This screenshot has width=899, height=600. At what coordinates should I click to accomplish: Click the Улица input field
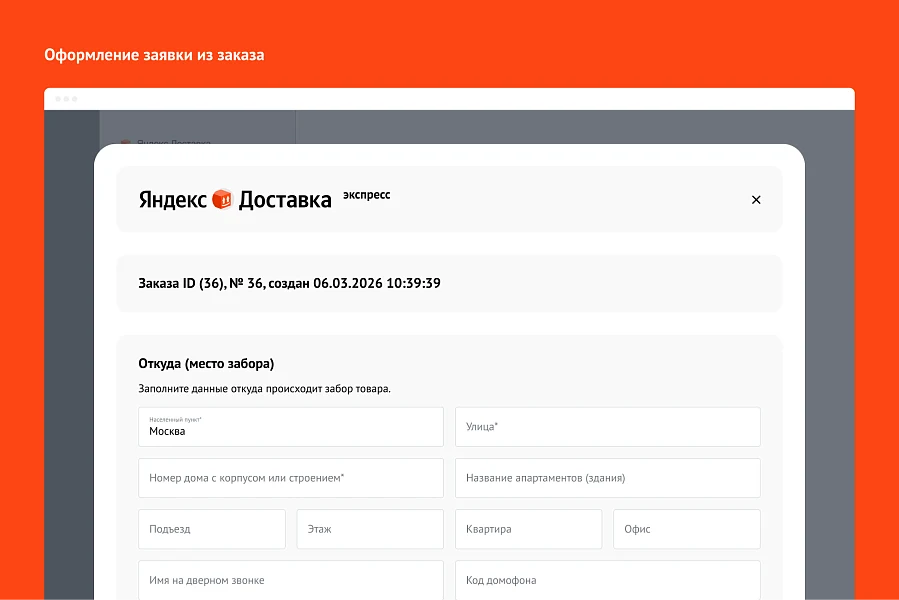tap(608, 427)
